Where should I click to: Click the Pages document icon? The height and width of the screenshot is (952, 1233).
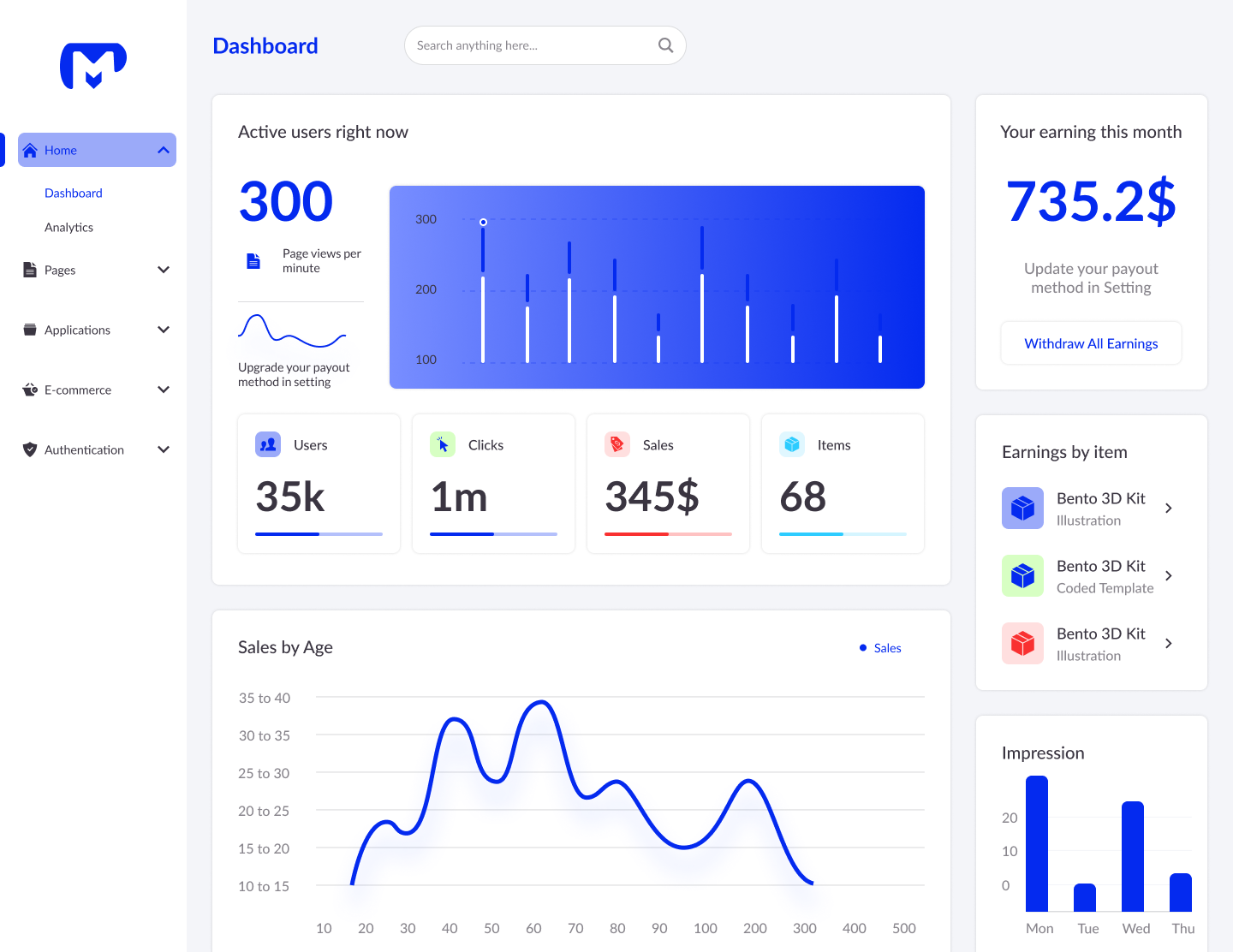(x=30, y=270)
